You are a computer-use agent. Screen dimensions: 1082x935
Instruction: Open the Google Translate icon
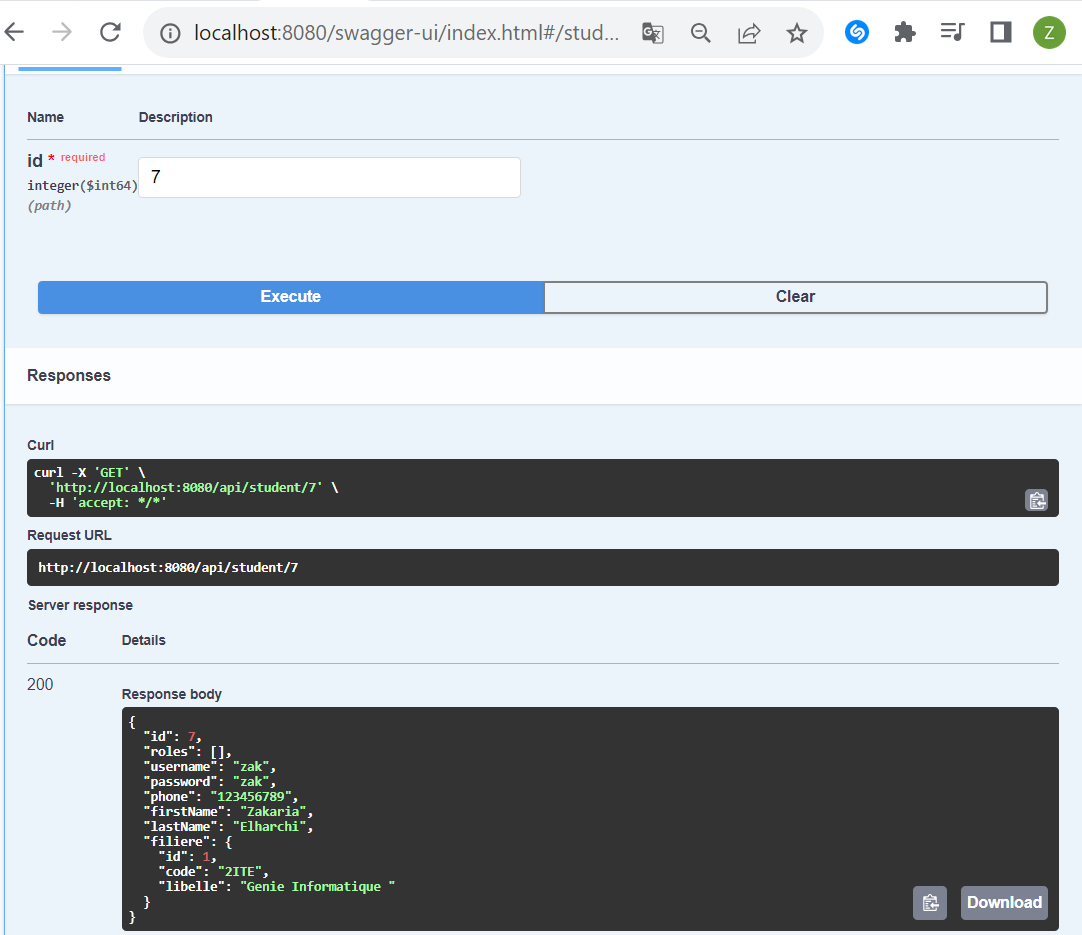(x=652, y=32)
